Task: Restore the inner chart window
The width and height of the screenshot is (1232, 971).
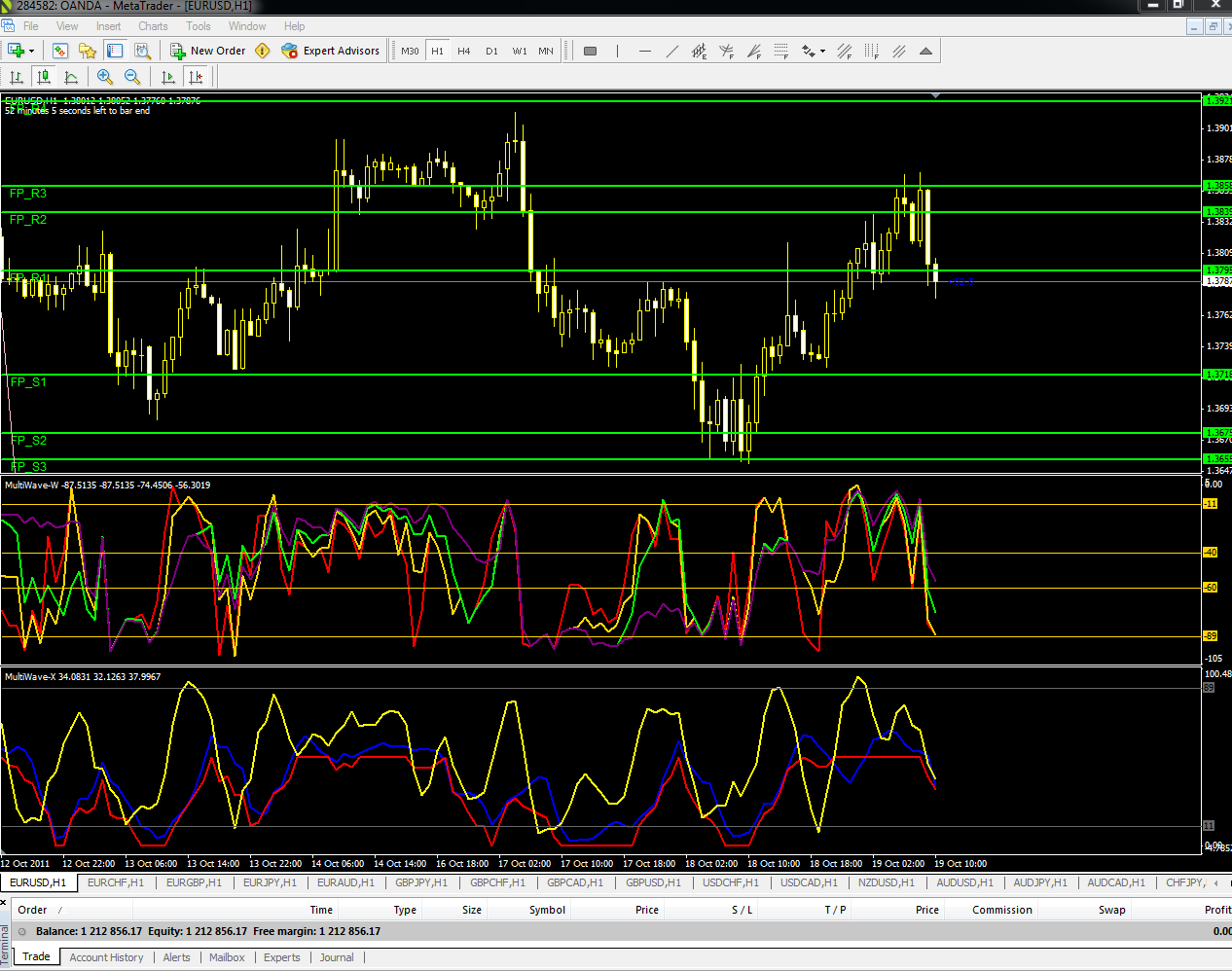Action: (x=1214, y=26)
